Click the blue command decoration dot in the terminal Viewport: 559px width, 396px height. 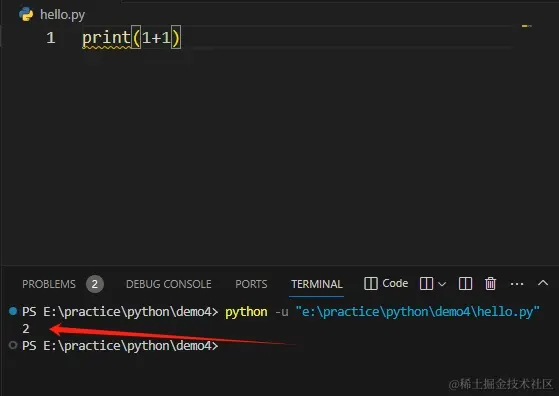click(13, 311)
